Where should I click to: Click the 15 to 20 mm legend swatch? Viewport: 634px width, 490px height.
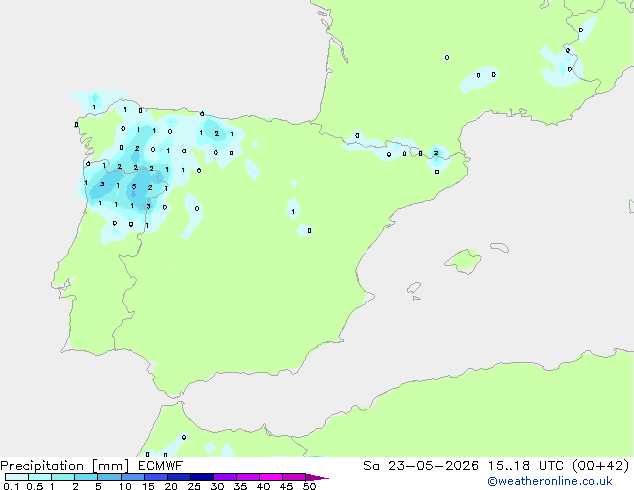pyautogui.click(x=155, y=477)
